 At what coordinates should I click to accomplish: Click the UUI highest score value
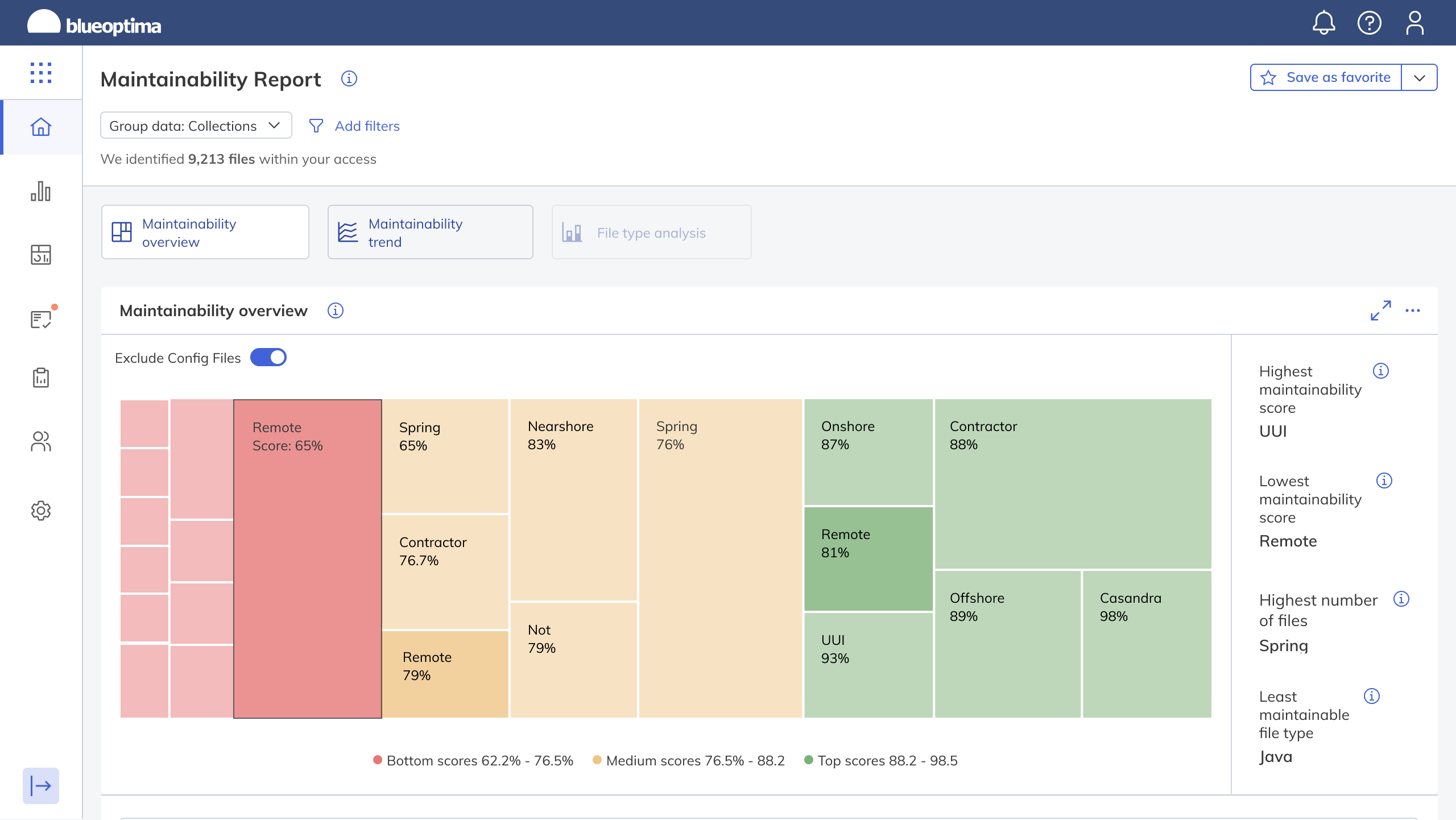click(x=1273, y=431)
